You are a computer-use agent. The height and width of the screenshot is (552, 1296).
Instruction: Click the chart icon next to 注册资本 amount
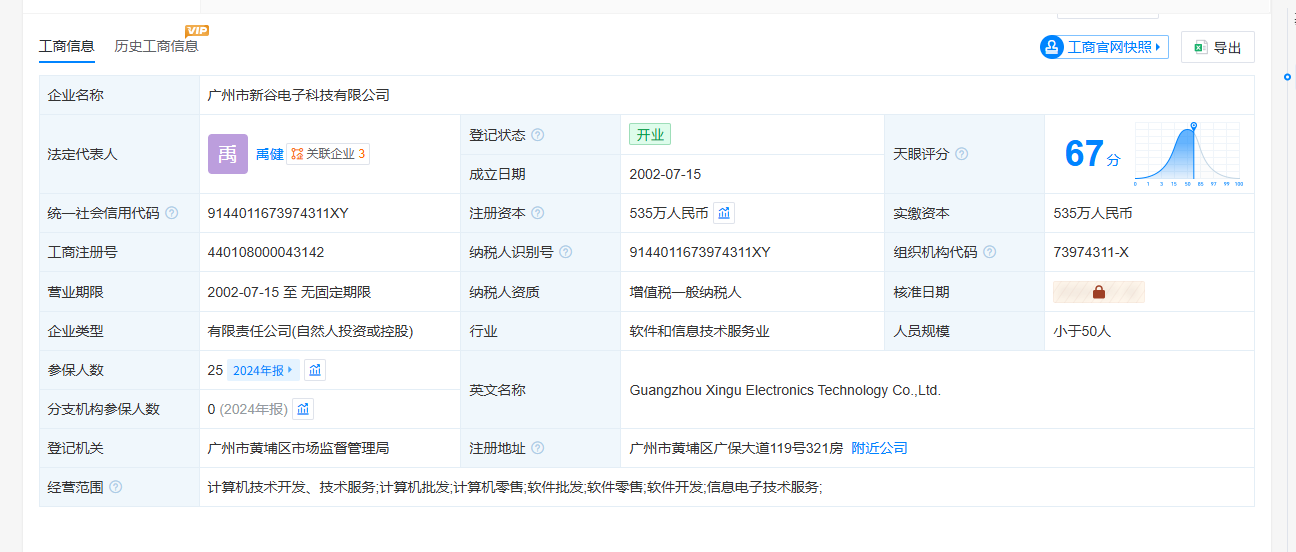725,213
